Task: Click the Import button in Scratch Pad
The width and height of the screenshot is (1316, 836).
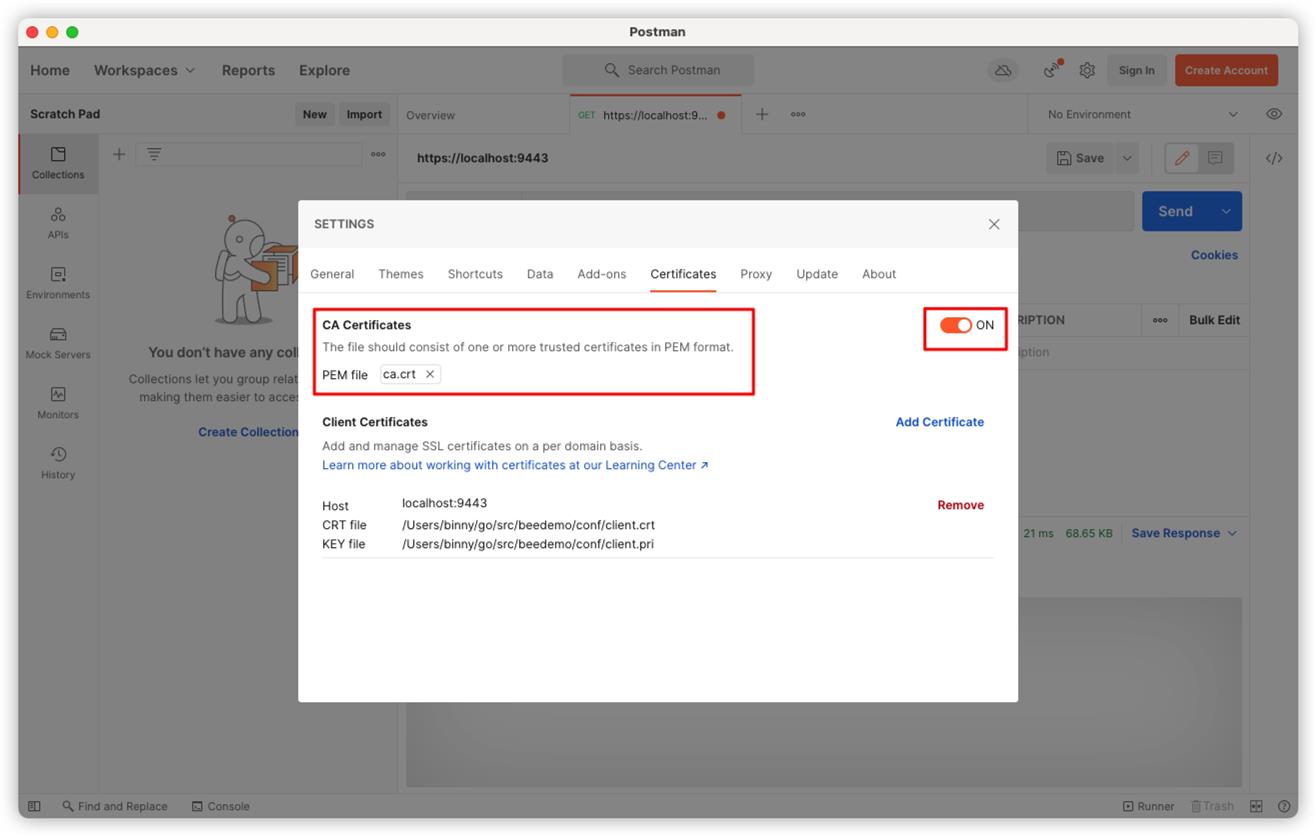Action: pos(364,114)
